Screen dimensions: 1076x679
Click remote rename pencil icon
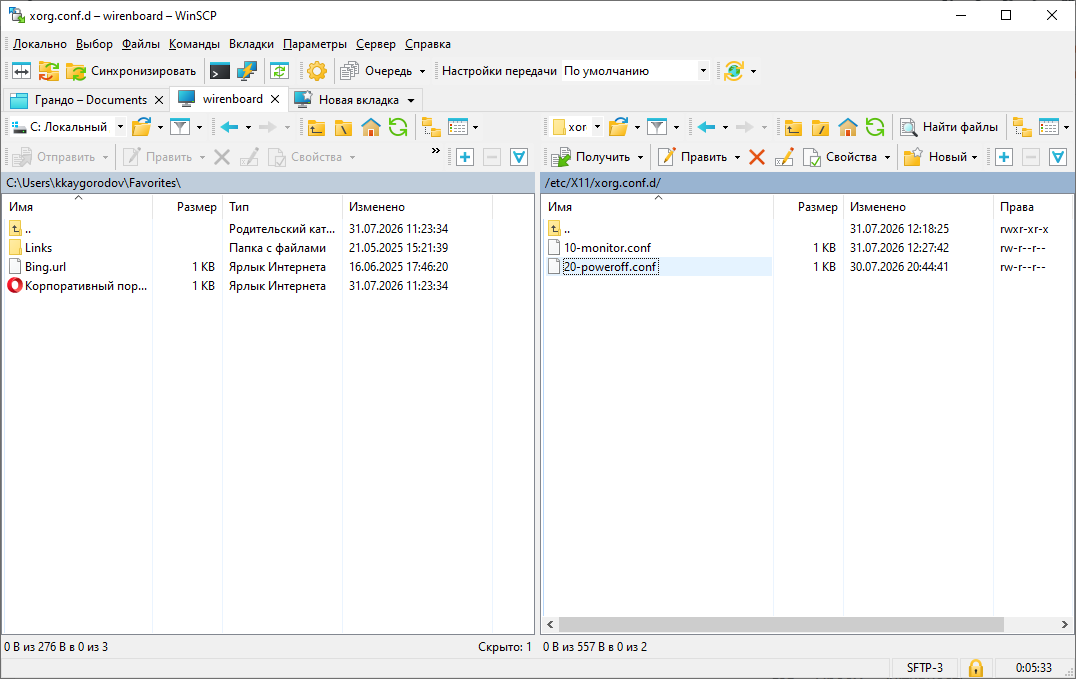(x=784, y=157)
